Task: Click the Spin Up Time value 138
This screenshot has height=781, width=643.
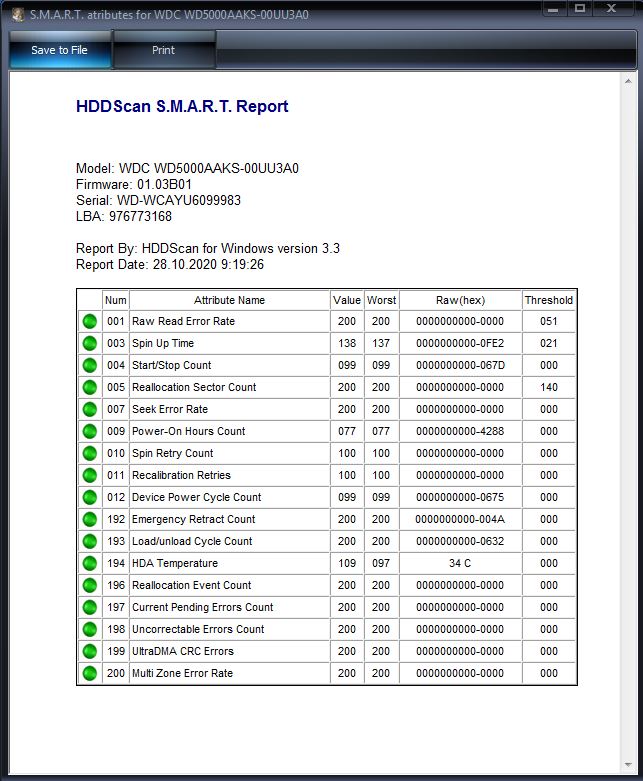Action: 347,343
